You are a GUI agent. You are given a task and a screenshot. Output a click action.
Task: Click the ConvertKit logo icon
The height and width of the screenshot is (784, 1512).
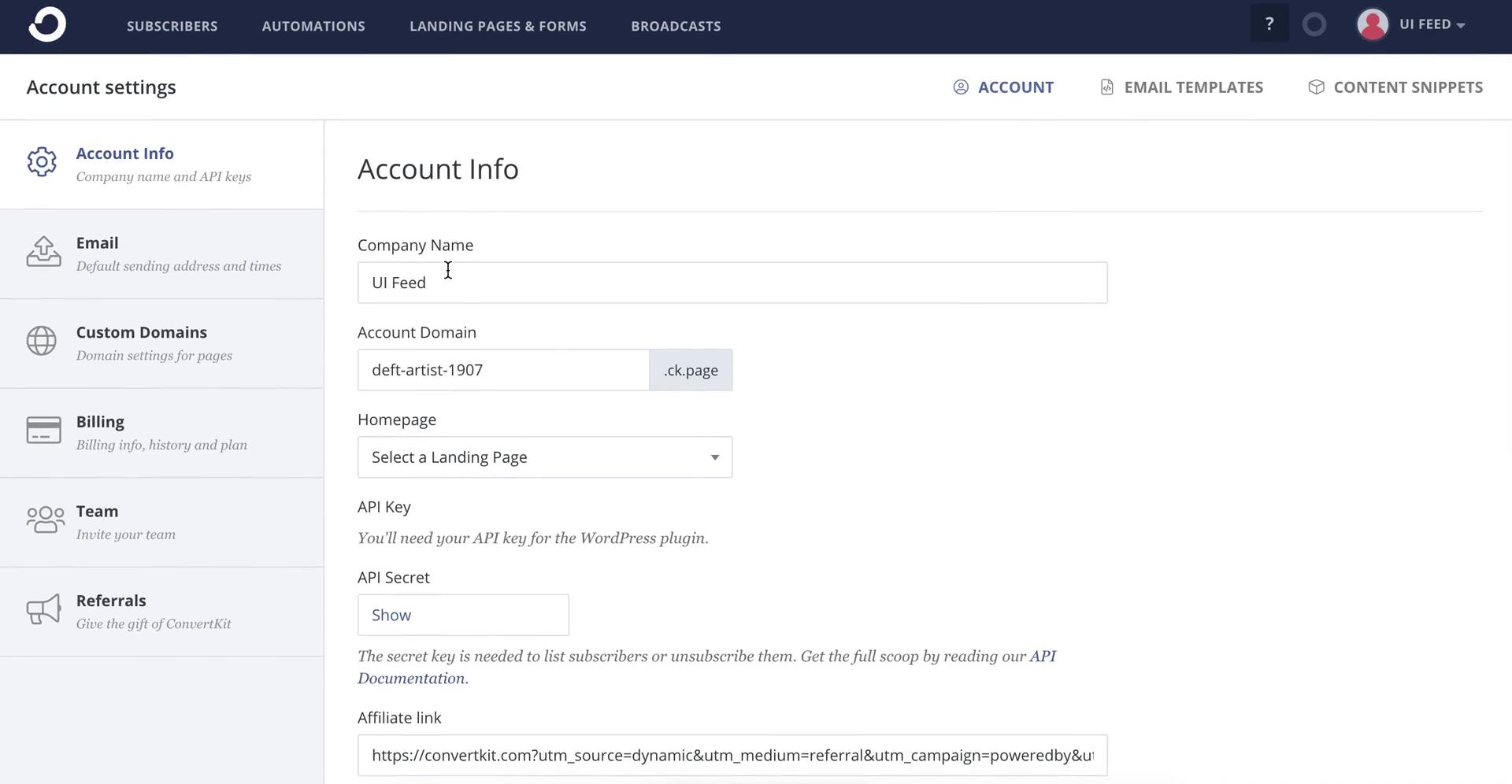coord(47,25)
